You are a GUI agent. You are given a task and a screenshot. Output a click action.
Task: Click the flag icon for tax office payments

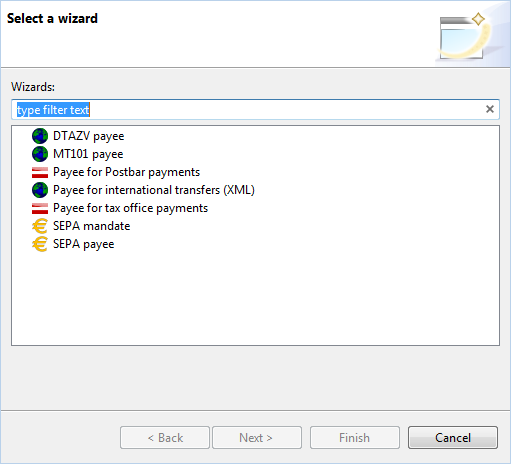pyautogui.click(x=40, y=208)
